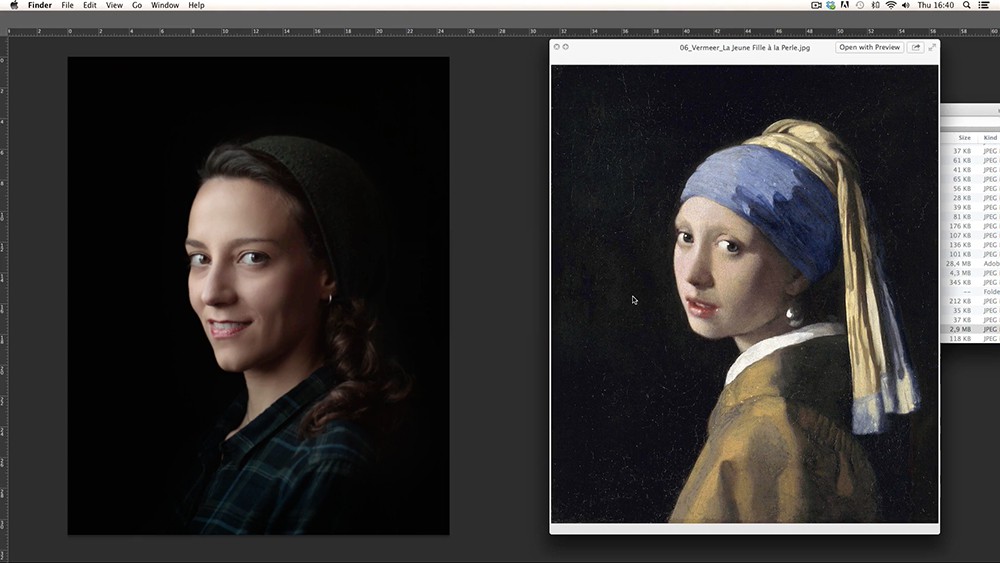This screenshot has width=1000, height=563.
Task: Click the sync status icon with green checkmark
Action: pos(830,5)
